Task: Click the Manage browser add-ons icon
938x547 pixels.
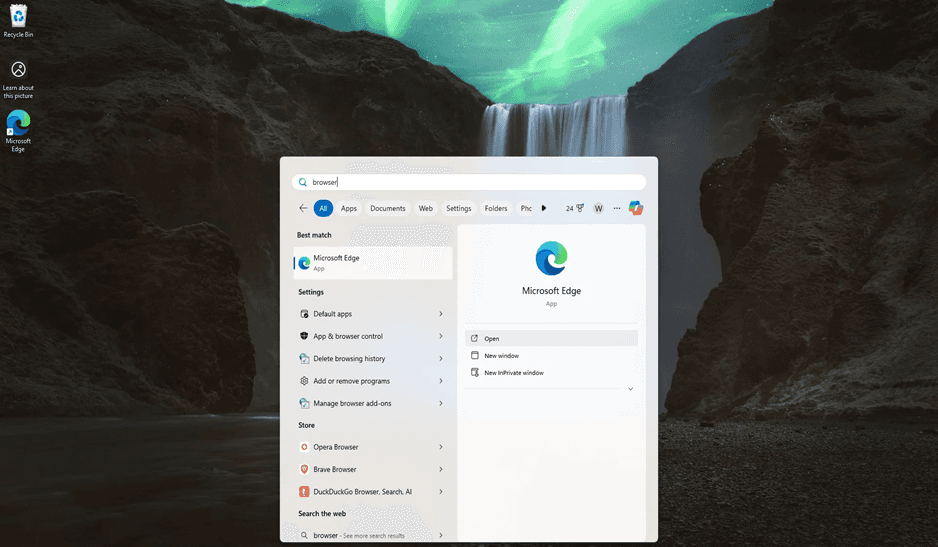Action: [304, 403]
